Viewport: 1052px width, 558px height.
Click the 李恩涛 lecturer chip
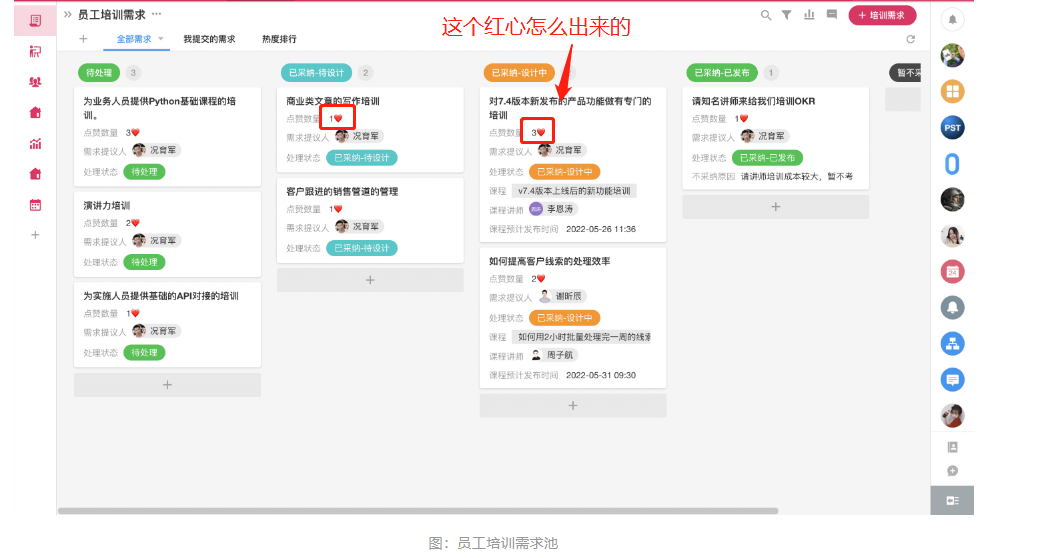point(554,209)
